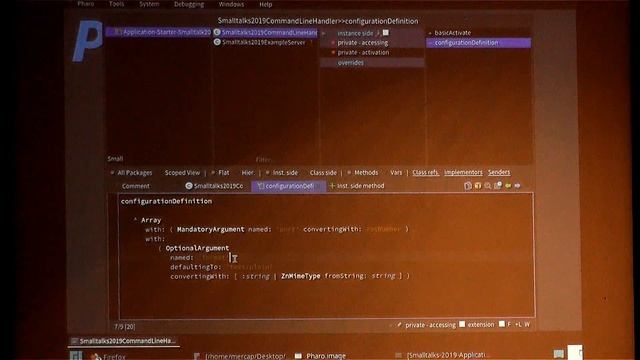640x360 pixels.
Task: Click tray icon on taskbar right
Action: point(559,353)
